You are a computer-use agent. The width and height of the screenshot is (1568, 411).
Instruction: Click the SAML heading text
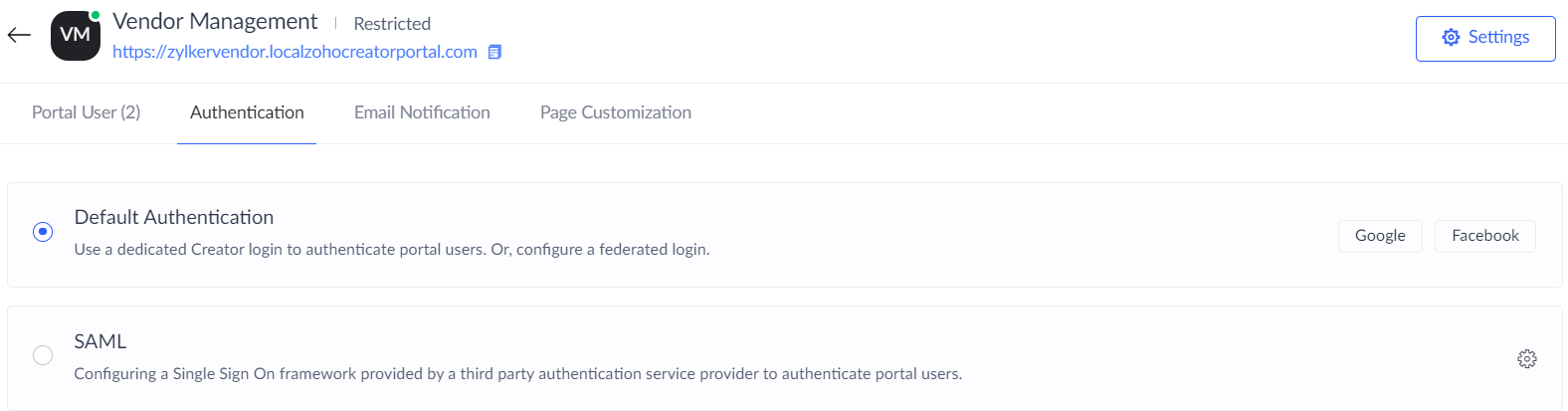(x=100, y=341)
